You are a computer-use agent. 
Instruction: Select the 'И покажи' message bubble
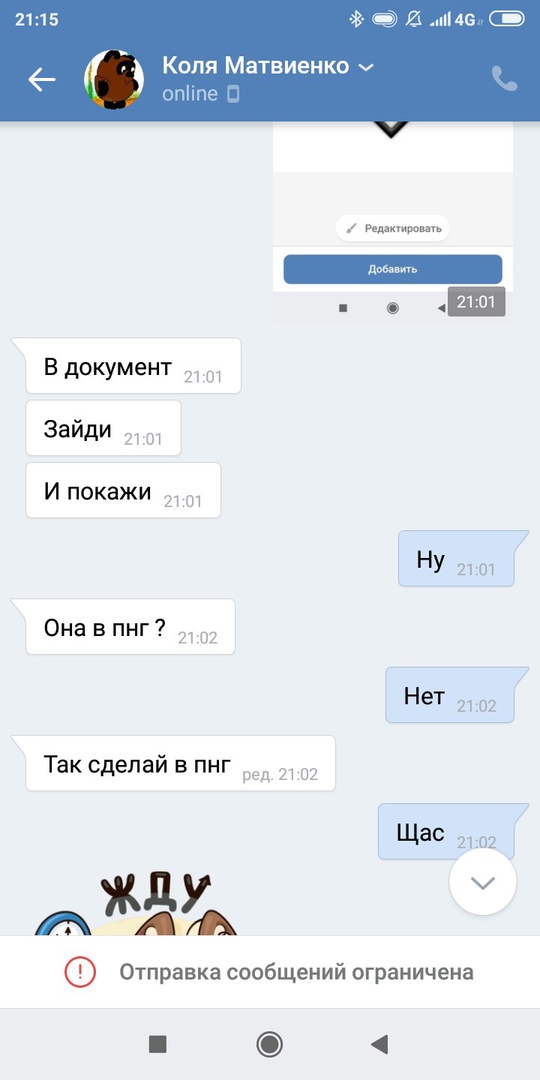click(x=123, y=490)
